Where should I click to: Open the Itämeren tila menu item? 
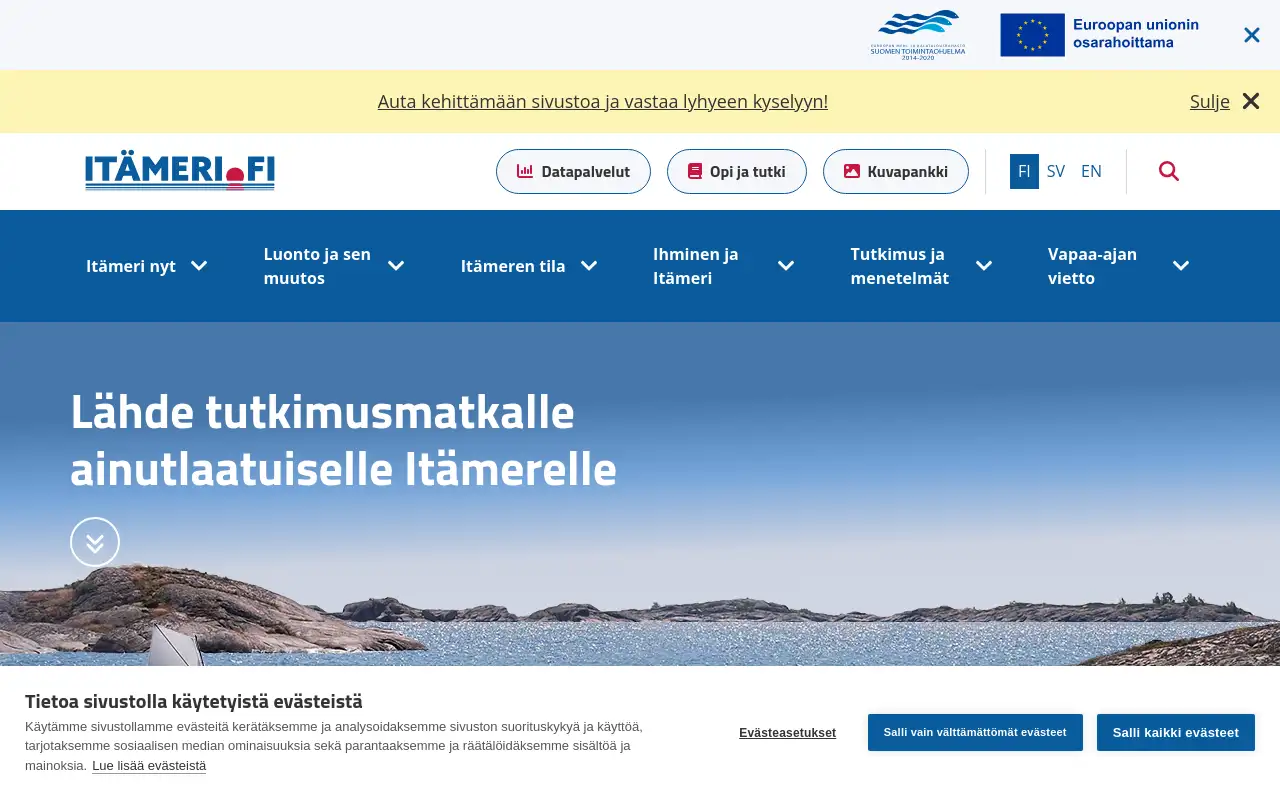pos(513,266)
